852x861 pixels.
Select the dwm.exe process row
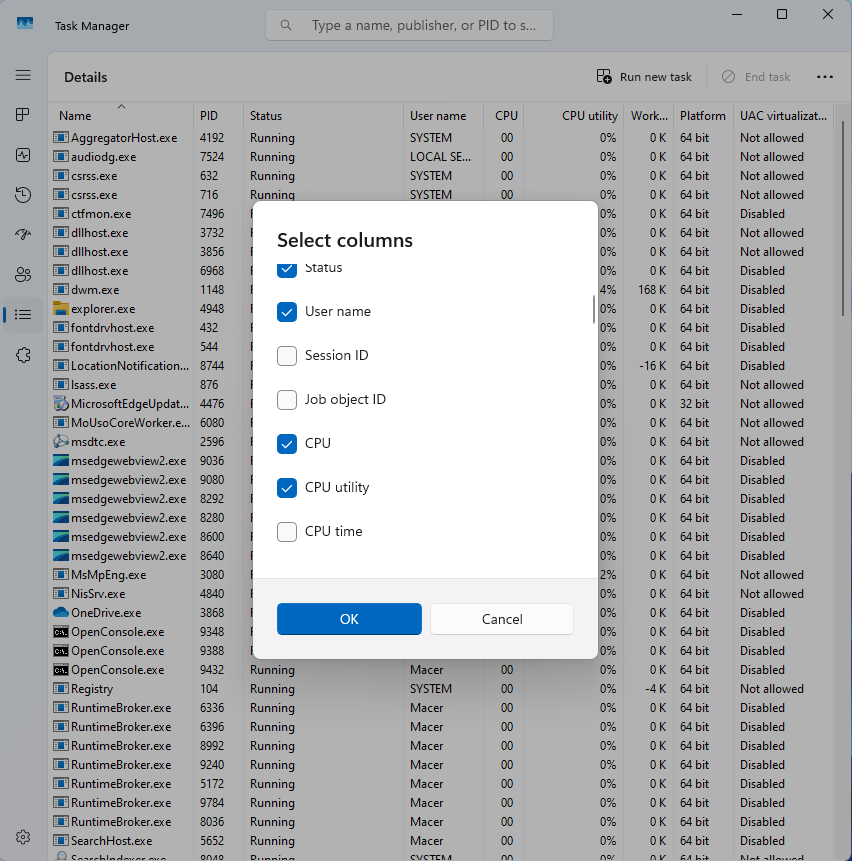[x=442, y=289]
